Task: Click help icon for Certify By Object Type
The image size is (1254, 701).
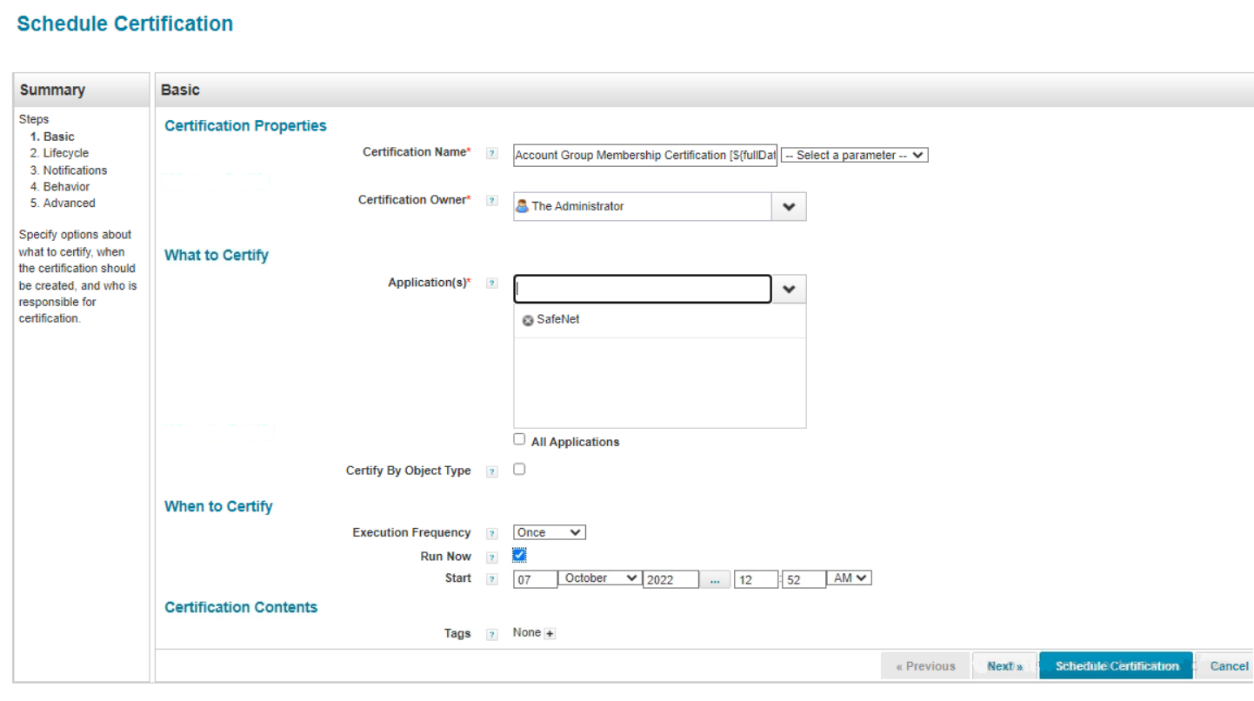Action: pyautogui.click(x=491, y=472)
